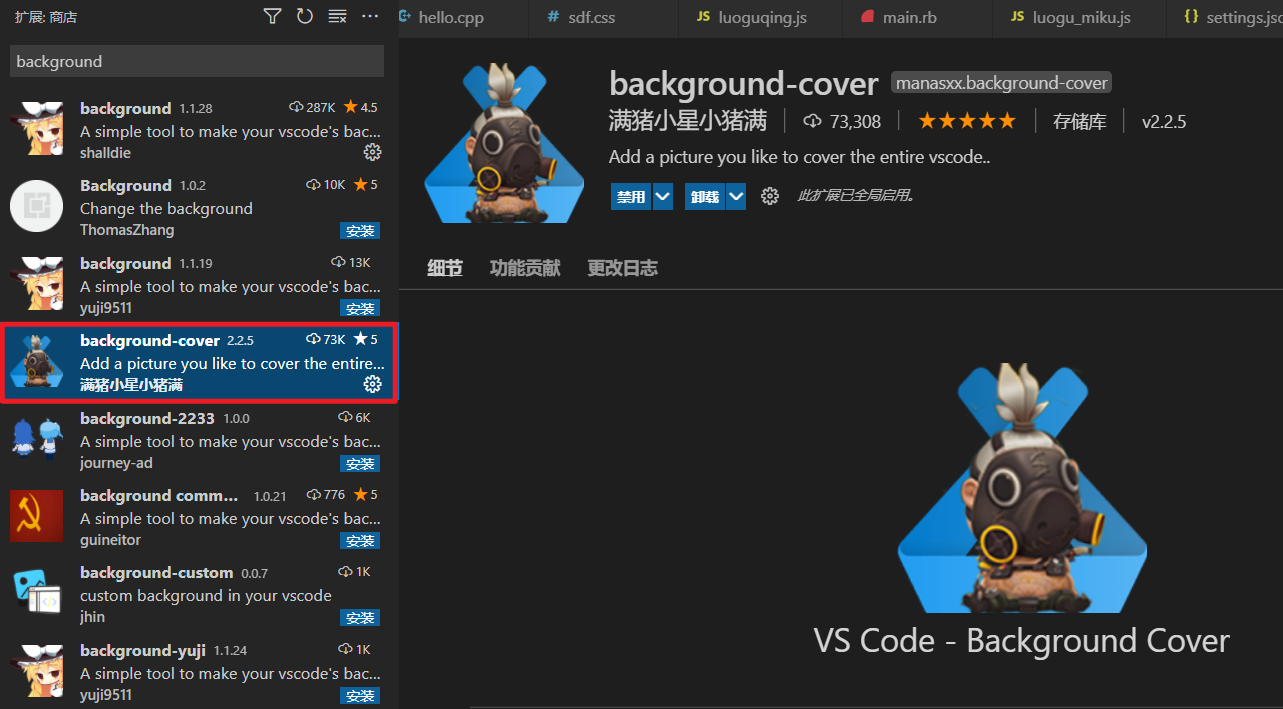Click the jhin publisher name
Image resolution: width=1283 pixels, height=709 pixels.
pyautogui.click(x=92, y=617)
